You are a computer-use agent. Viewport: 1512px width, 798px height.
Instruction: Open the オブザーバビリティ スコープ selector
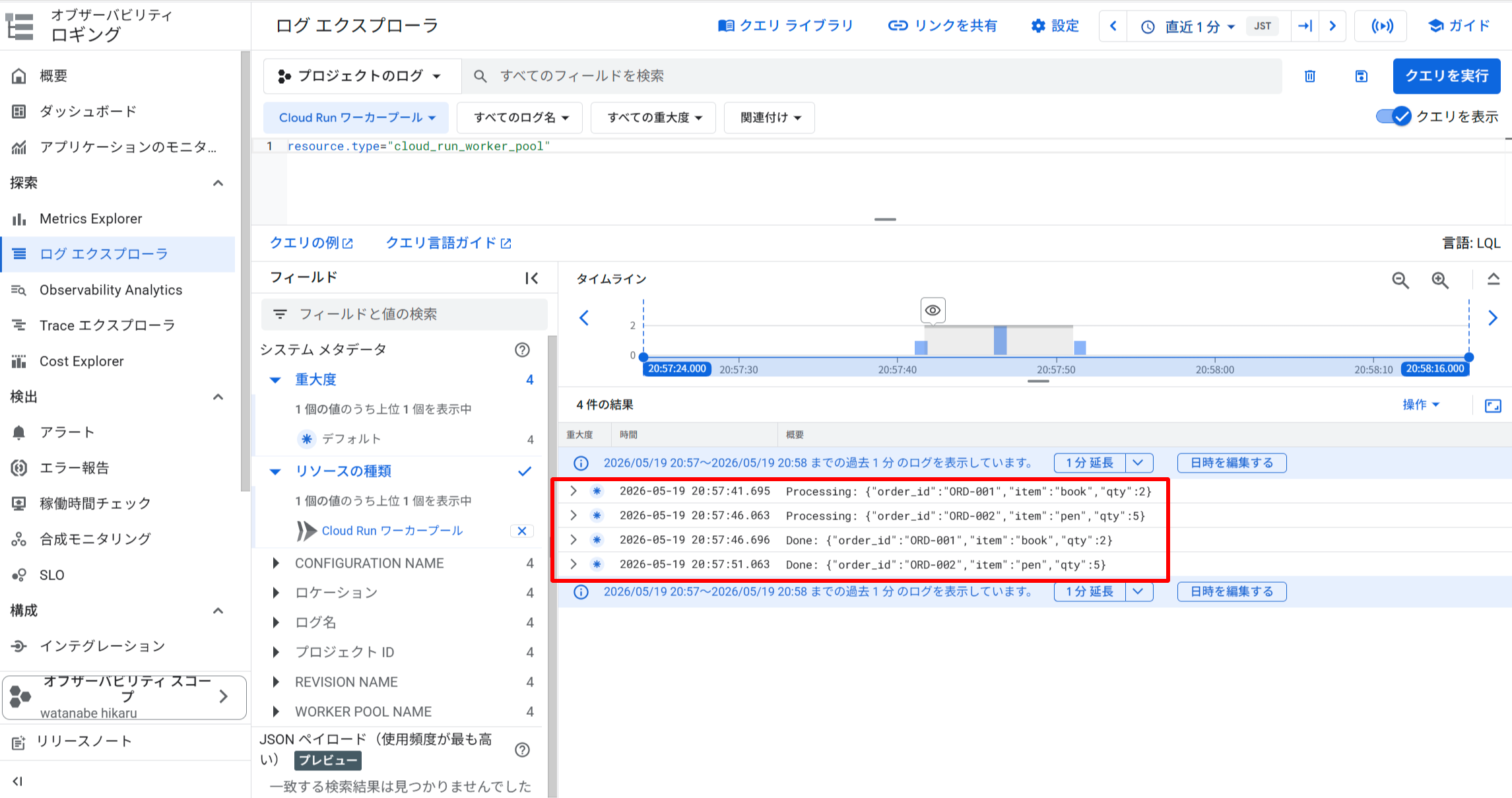(124, 697)
